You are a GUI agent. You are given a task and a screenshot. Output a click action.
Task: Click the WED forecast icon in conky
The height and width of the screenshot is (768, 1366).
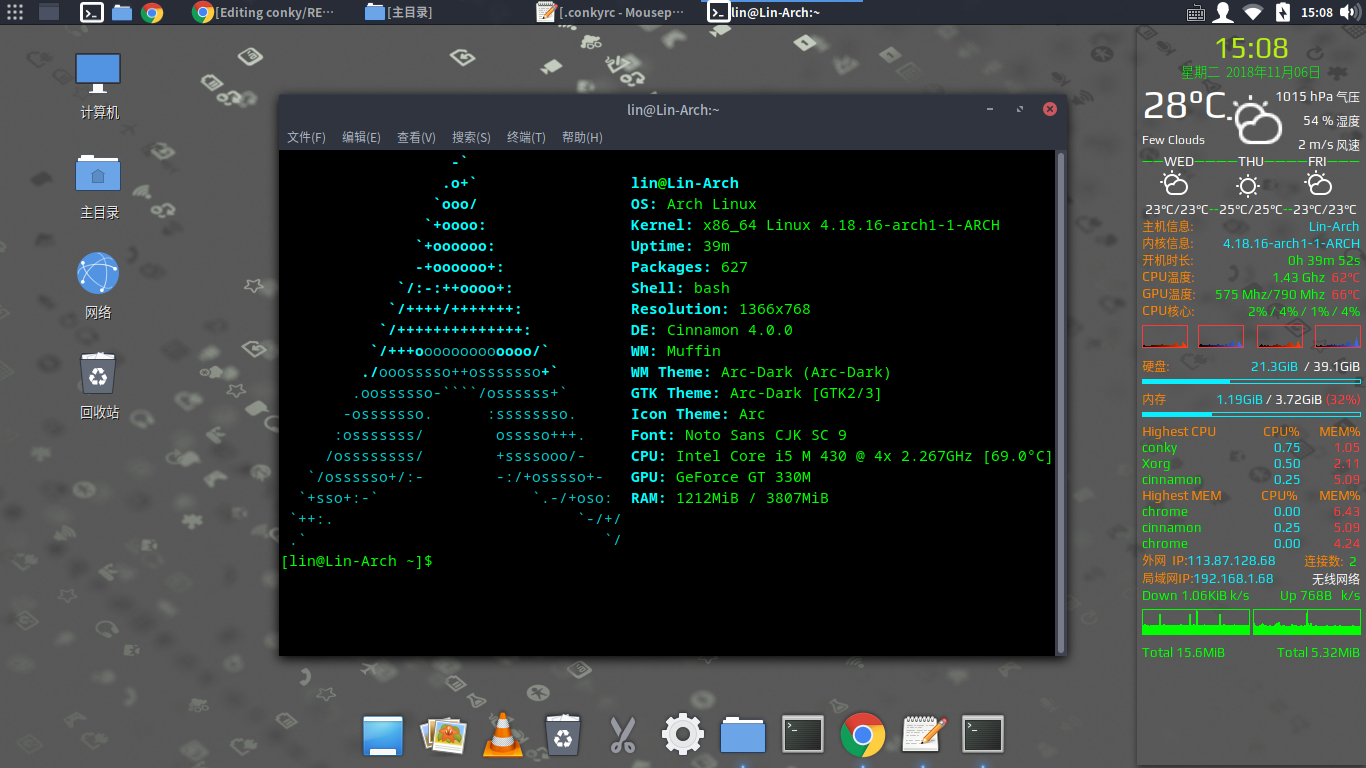tap(1174, 184)
